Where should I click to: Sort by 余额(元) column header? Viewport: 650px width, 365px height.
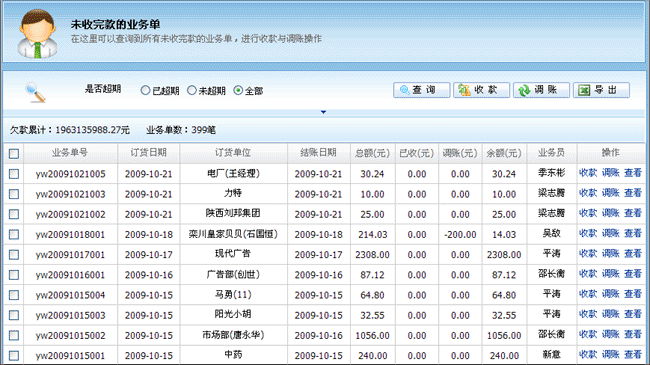504,153
